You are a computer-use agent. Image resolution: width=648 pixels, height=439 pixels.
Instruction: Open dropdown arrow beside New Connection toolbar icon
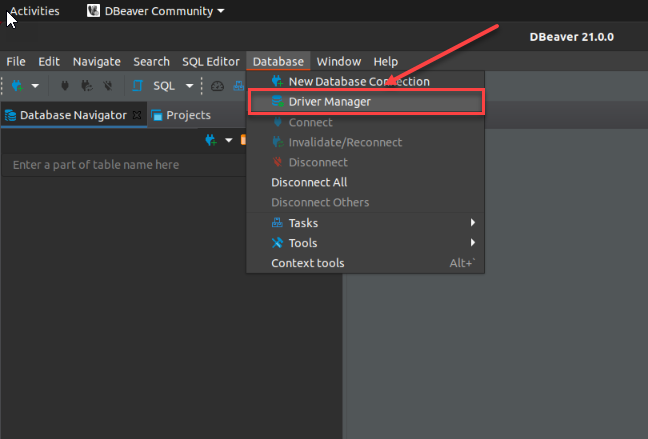35,87
